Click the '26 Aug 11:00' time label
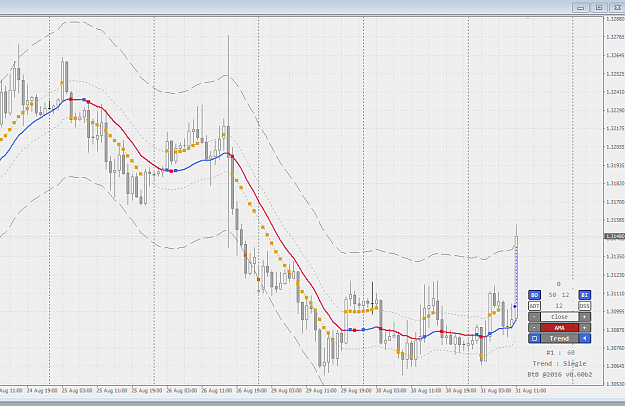This screenshot has width=625, height=406. [217, 391]
